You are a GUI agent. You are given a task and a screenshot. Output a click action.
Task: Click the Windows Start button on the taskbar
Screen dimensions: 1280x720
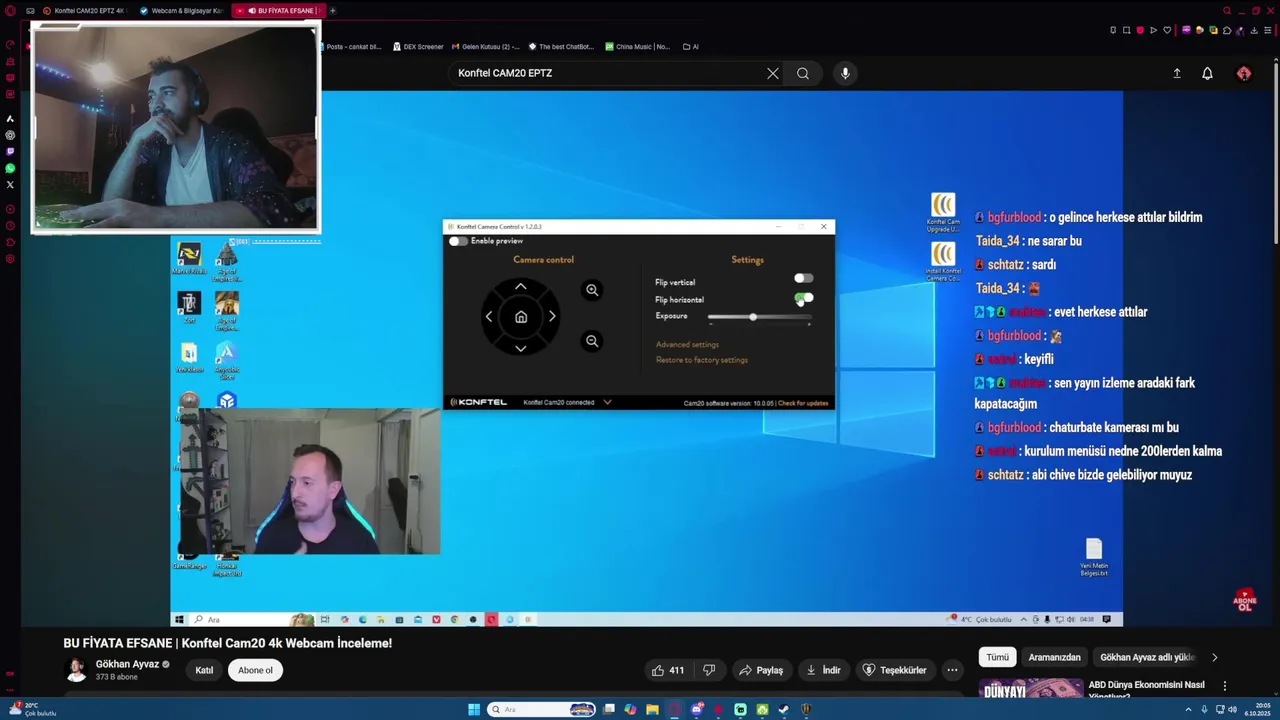click(x=474, y=710)
